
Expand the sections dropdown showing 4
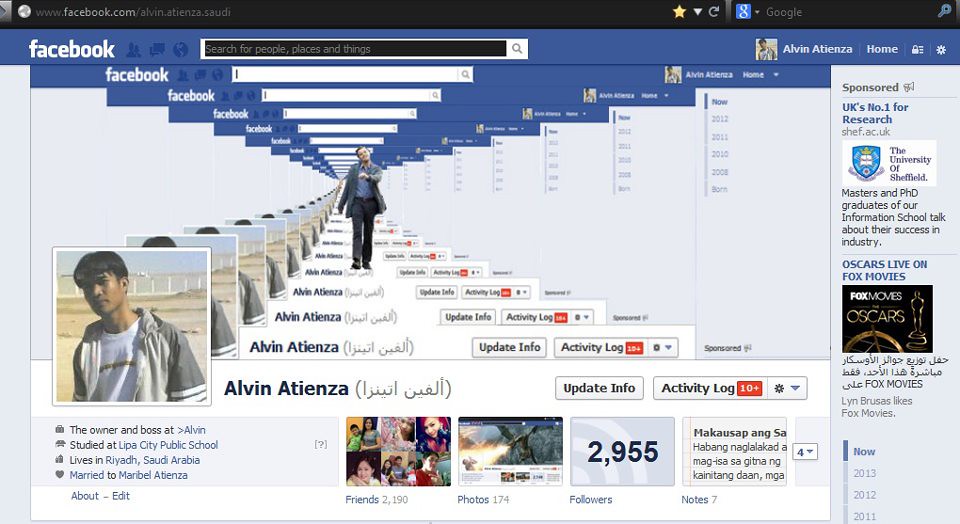[804, 452]
